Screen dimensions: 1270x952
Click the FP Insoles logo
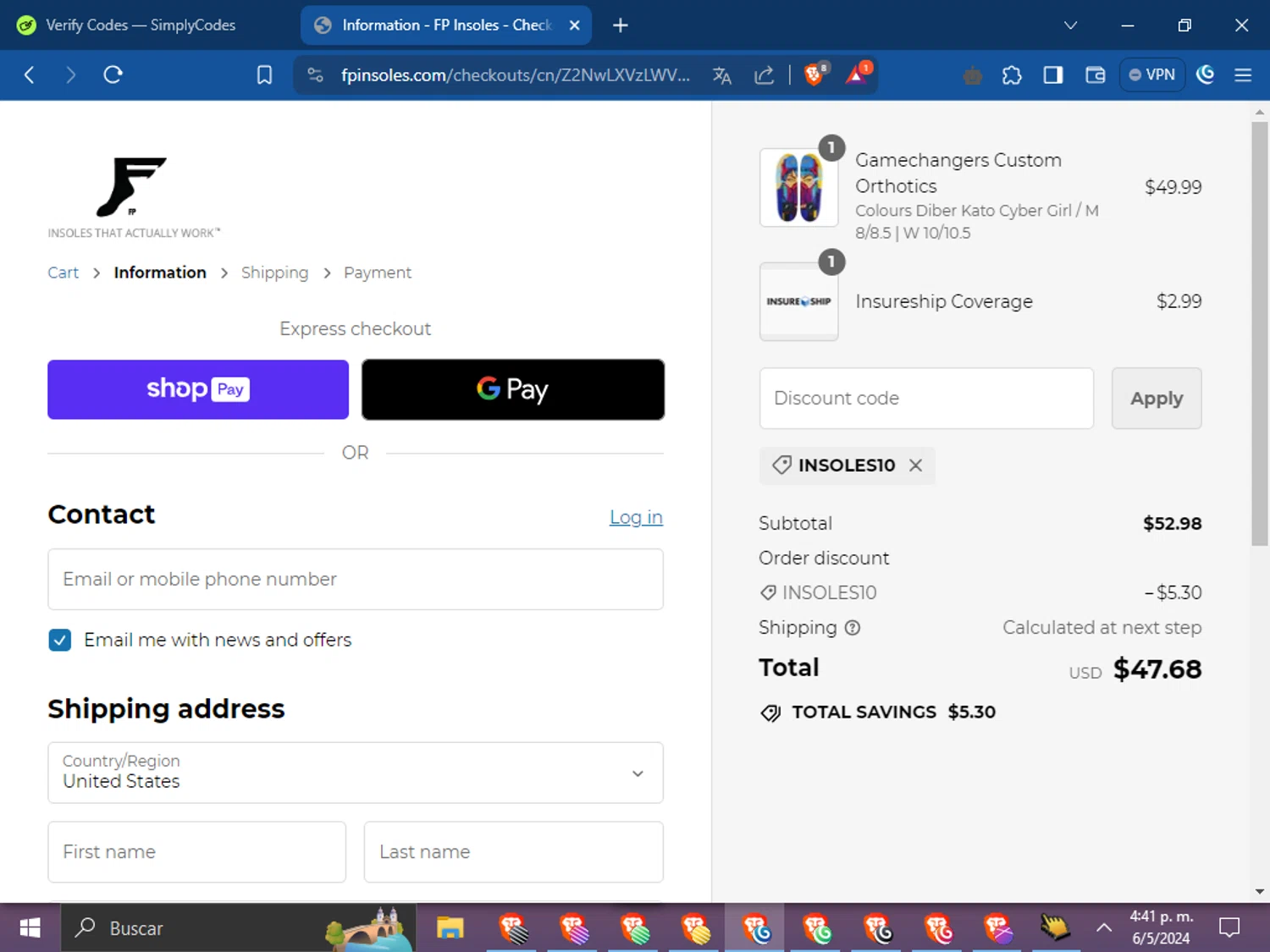(x=134, y=197)
